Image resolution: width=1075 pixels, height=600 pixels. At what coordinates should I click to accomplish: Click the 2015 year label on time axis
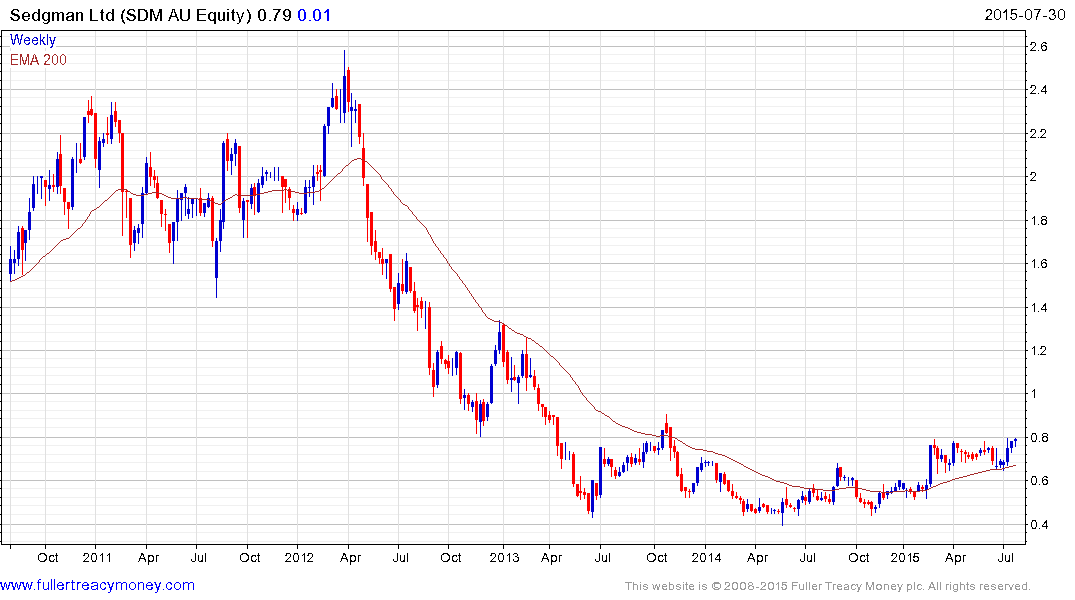905,557
